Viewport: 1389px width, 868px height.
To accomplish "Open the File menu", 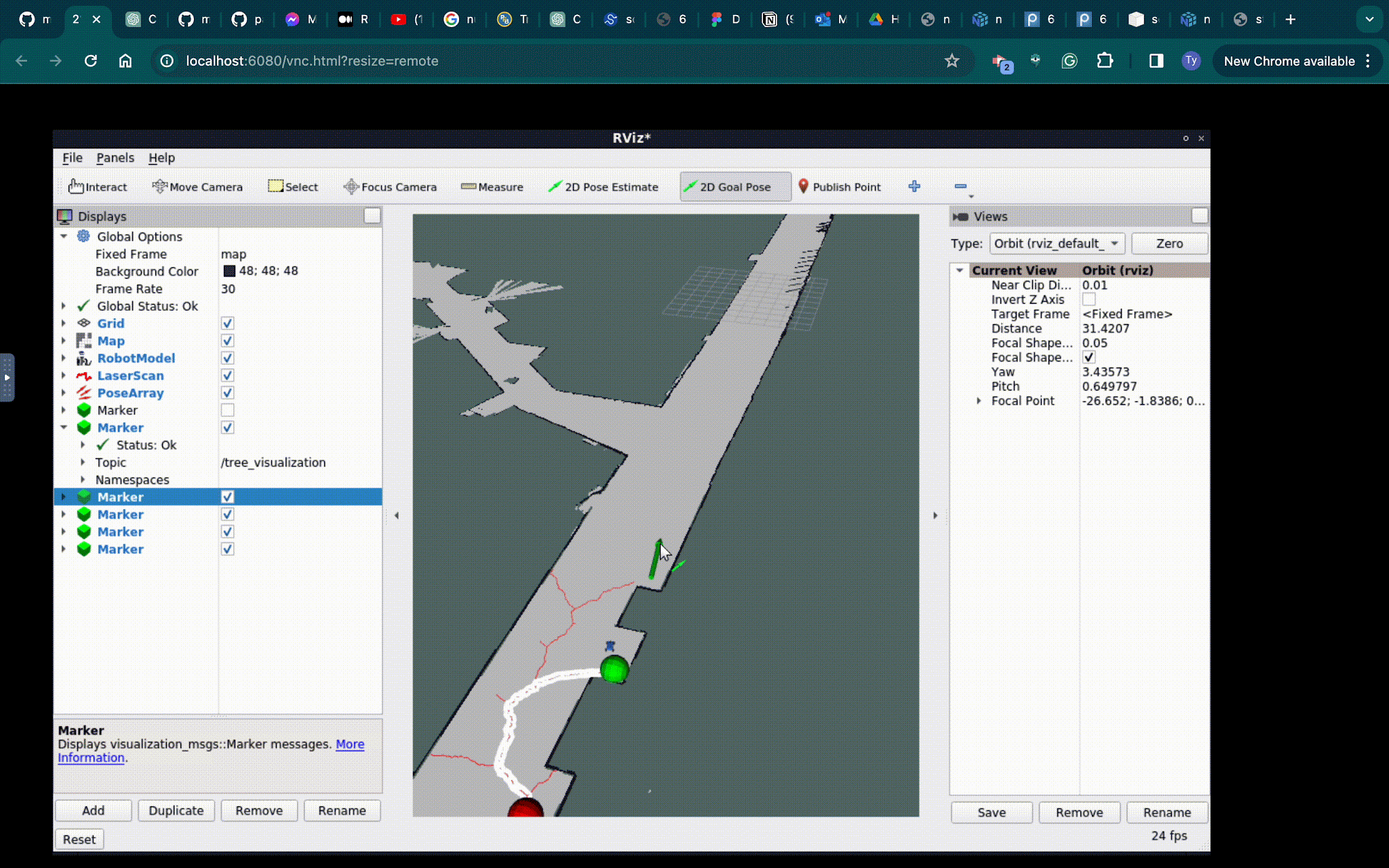I will [x=72, y=158].
